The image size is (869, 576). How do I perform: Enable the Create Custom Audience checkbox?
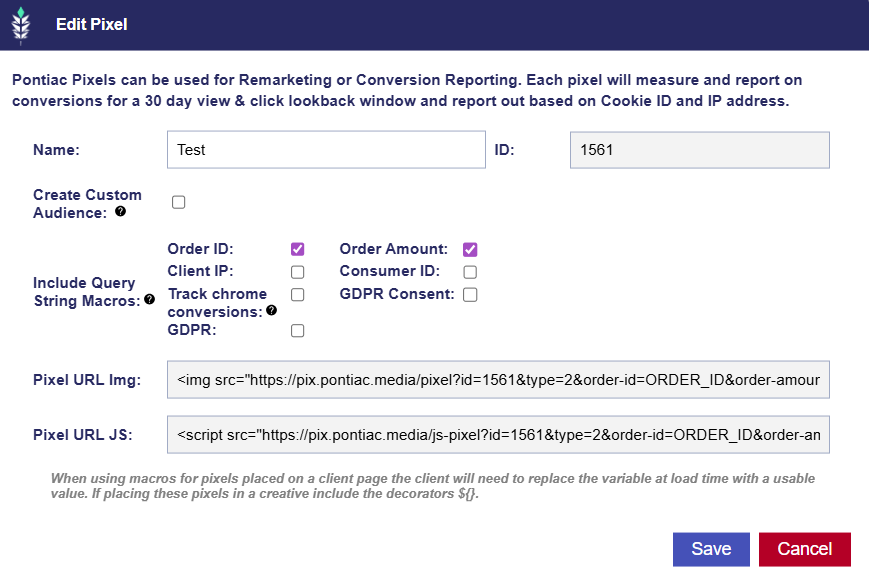(179, 202)
